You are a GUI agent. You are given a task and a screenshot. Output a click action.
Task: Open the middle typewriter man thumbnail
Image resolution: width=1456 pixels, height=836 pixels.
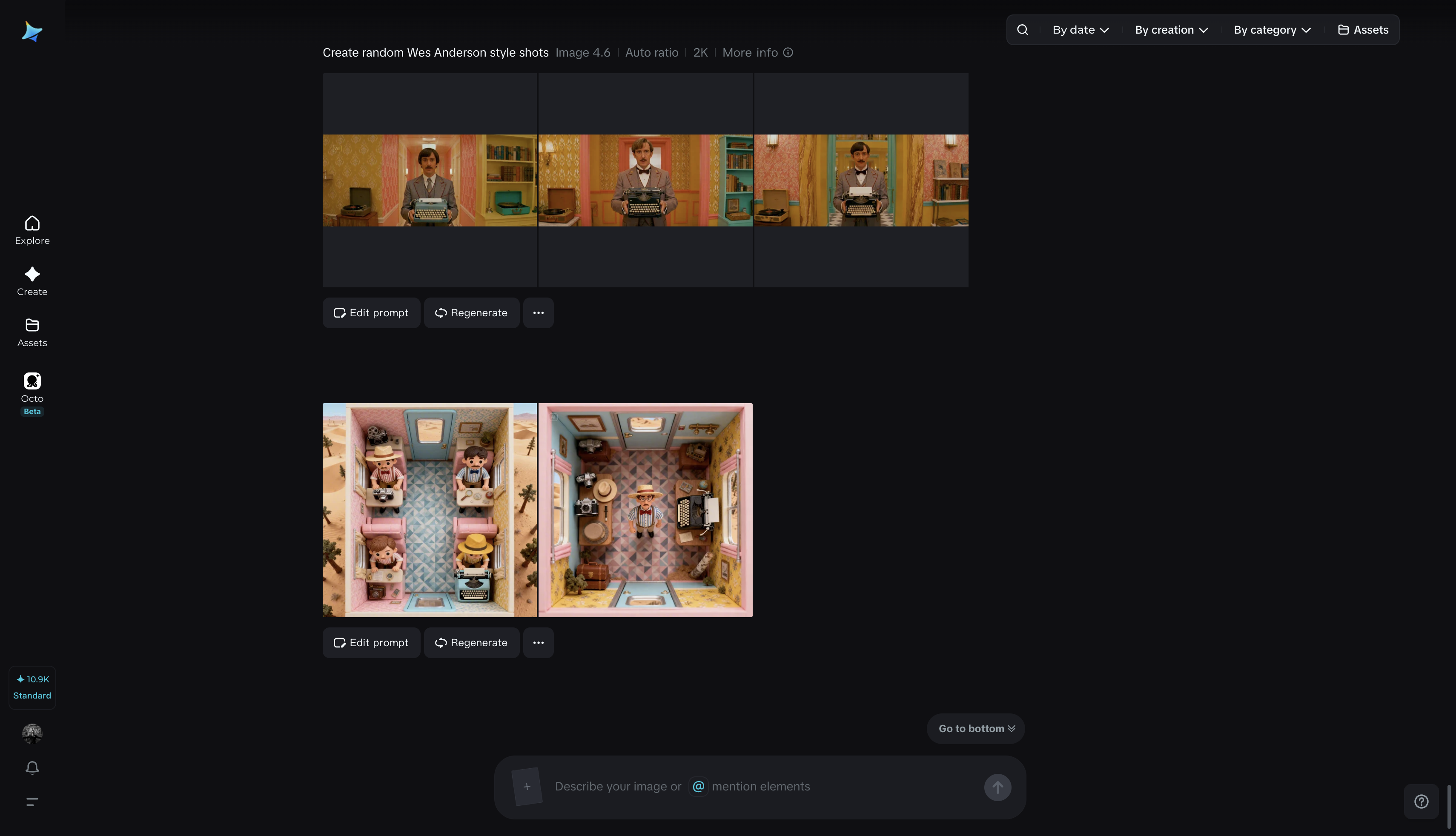(645, 180)
